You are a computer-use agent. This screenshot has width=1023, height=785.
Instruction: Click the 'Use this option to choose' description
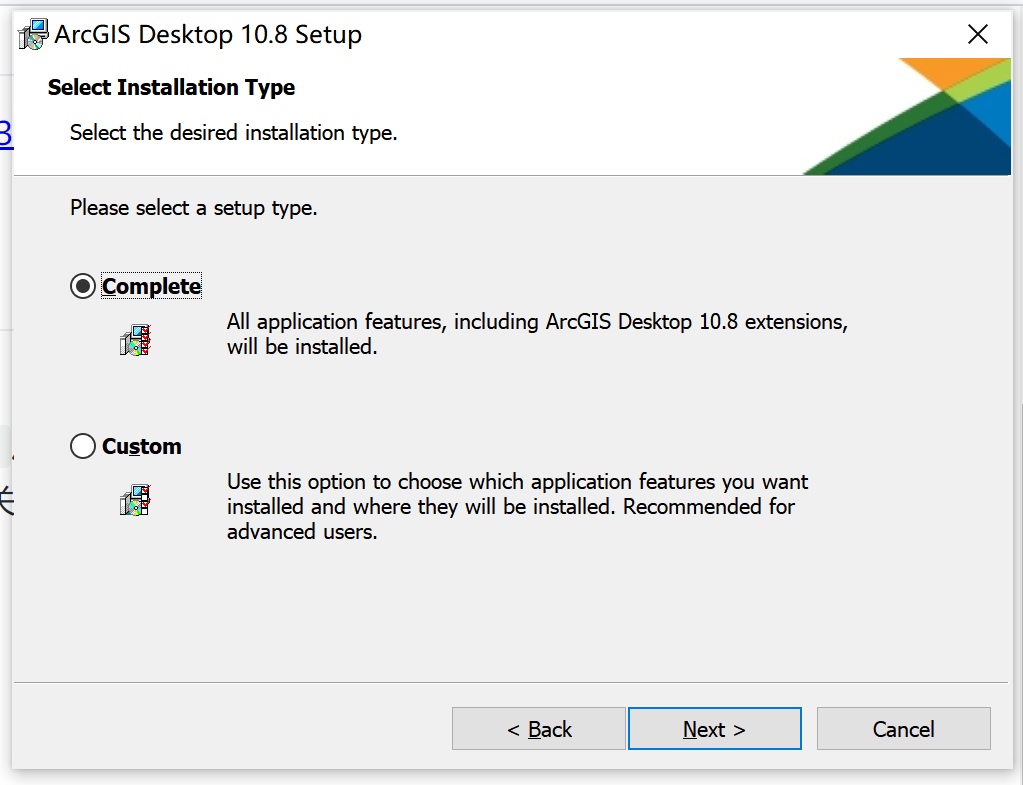[x=517, y=506]
